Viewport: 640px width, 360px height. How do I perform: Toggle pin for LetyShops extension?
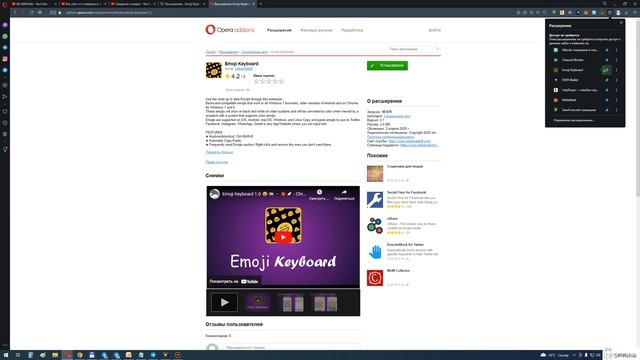(x=607, y=90)
